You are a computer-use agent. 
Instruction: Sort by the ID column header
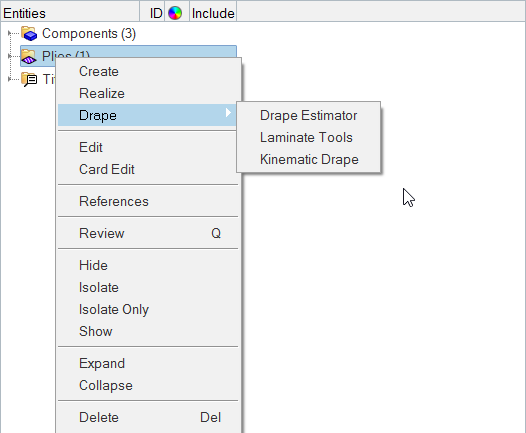tap(156, 13)
